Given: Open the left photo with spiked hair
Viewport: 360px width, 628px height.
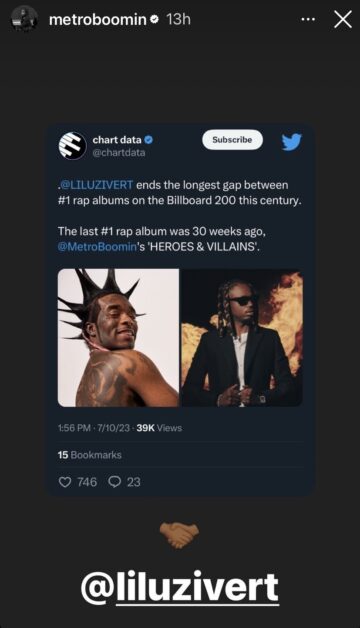Looking at the screenshot, I should point(118,338).
